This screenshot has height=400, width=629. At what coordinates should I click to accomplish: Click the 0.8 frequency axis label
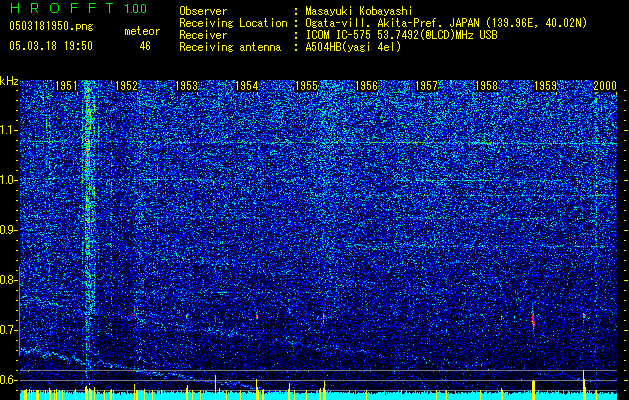(9, 280)
